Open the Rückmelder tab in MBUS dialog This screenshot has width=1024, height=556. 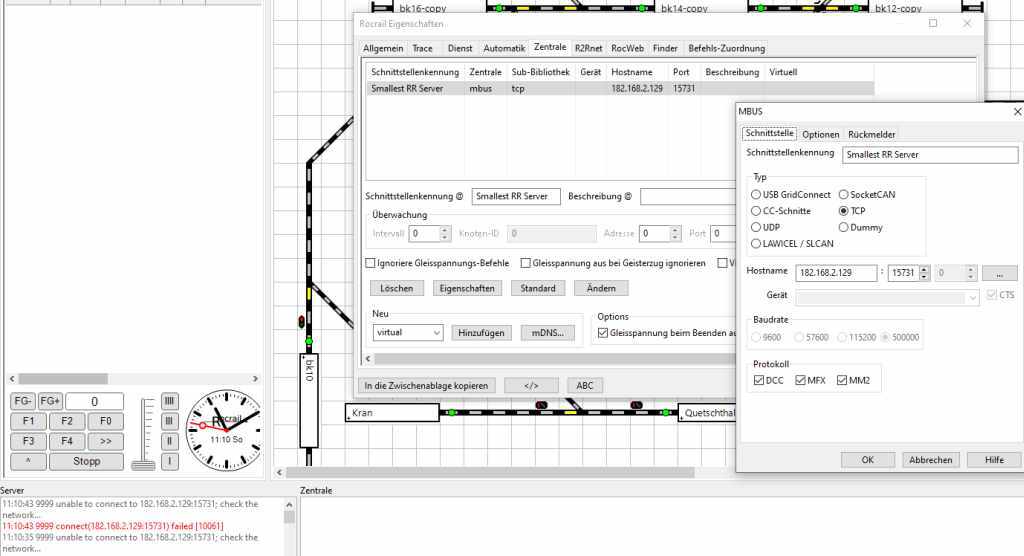[x=871, y=134]
